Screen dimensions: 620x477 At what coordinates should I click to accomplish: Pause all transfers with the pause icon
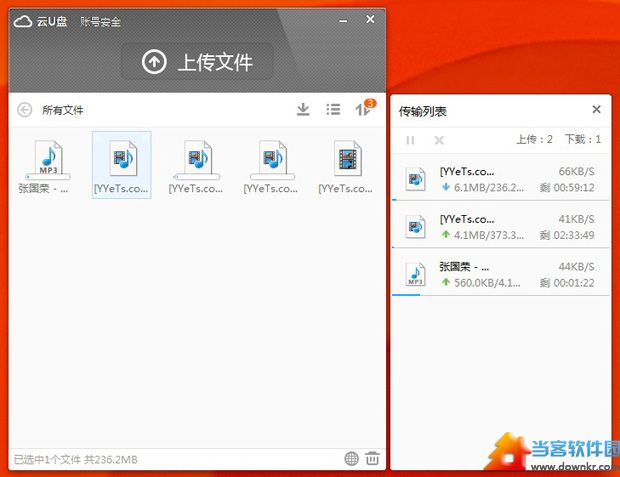coord(410,140)
